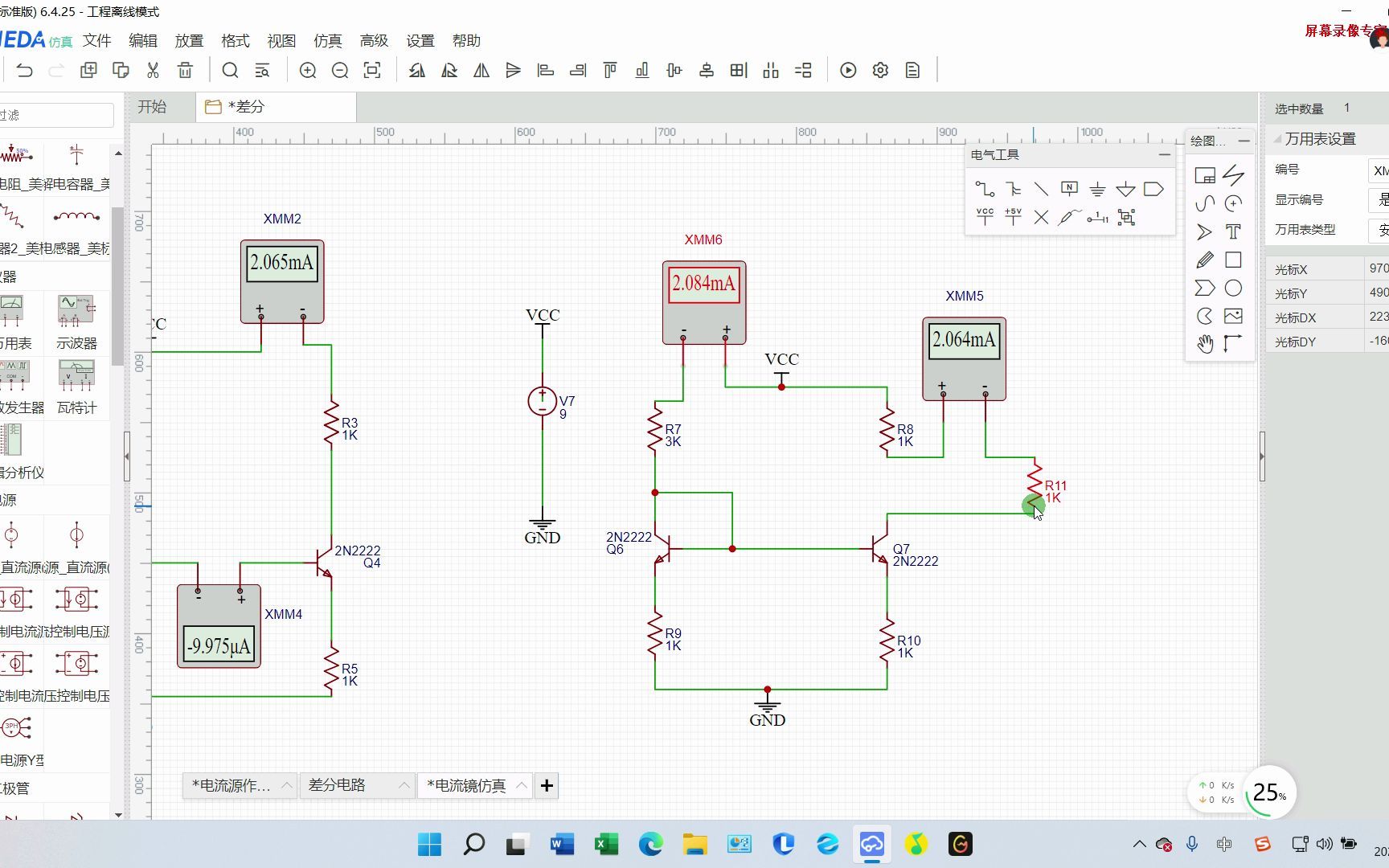
Task: Expand the 差分电路 sheet tab arrow
Action: [404, 785]
